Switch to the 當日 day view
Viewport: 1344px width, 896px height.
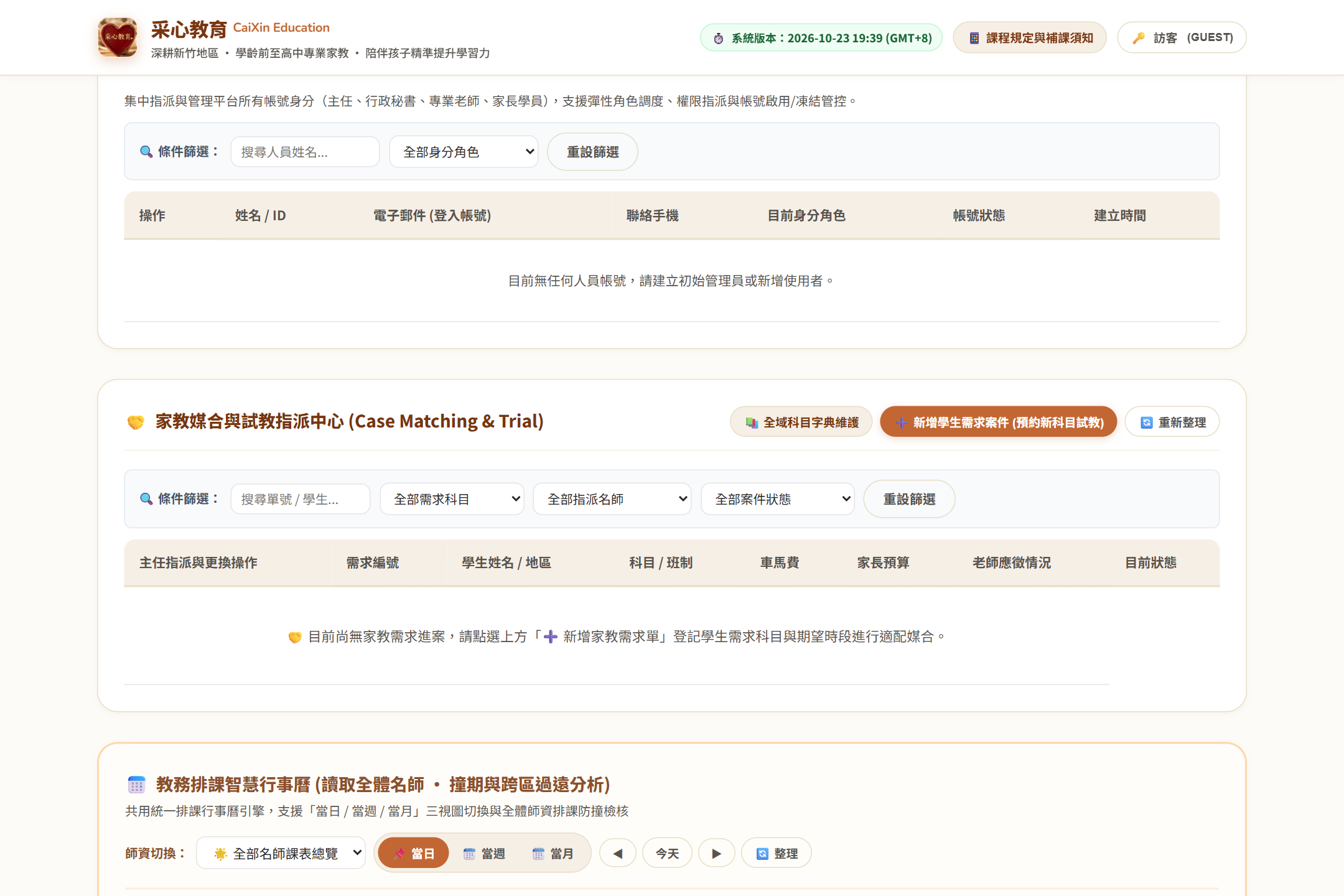413,853
